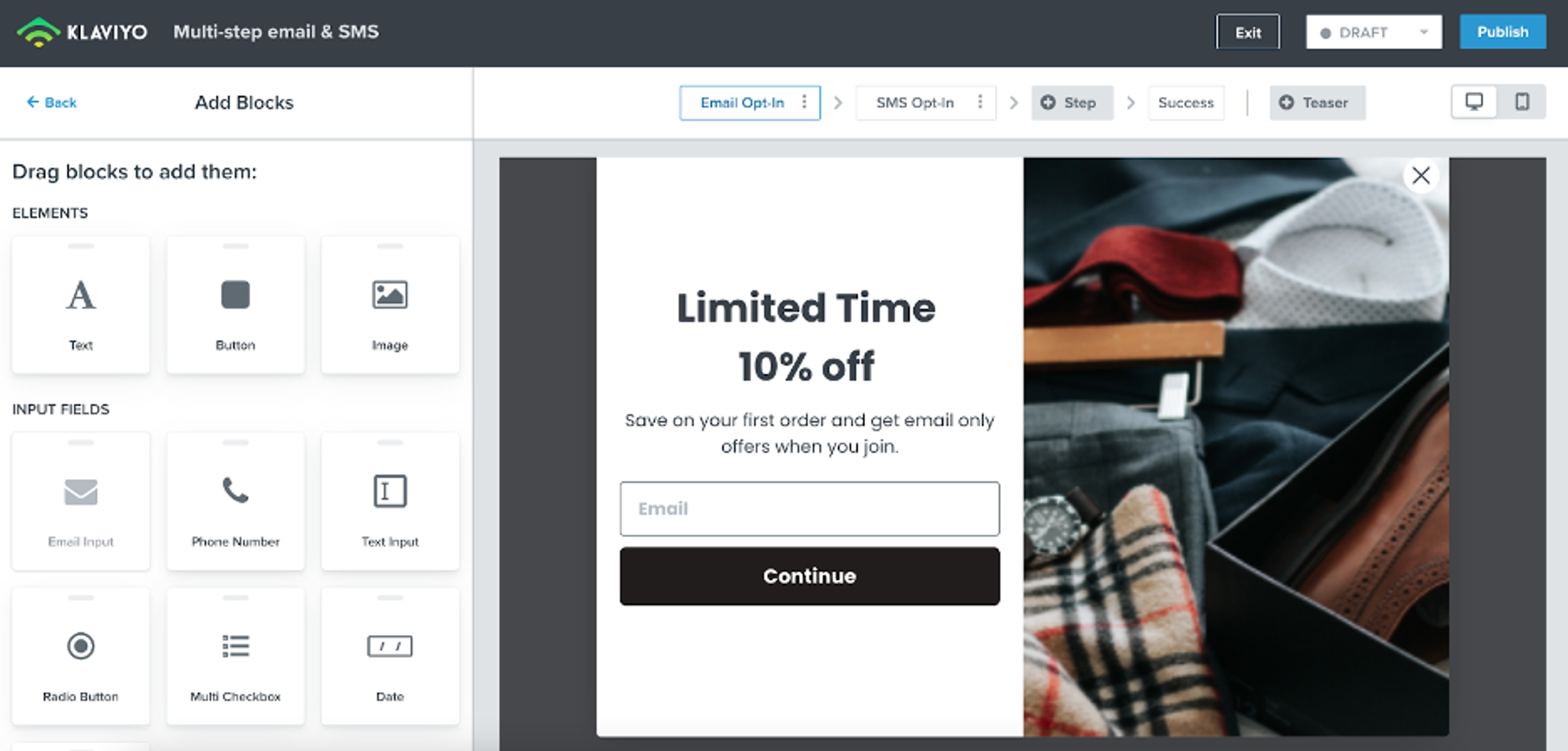Select the Image block element
The height and width of the screenshot is (751, 1568).
click(390, 304)
